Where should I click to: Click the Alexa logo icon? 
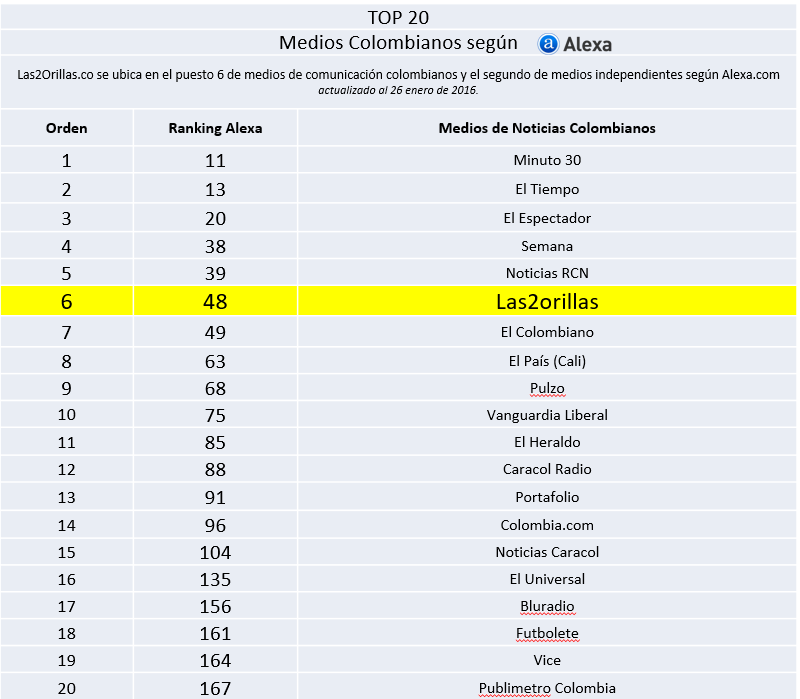pos(548,44)
